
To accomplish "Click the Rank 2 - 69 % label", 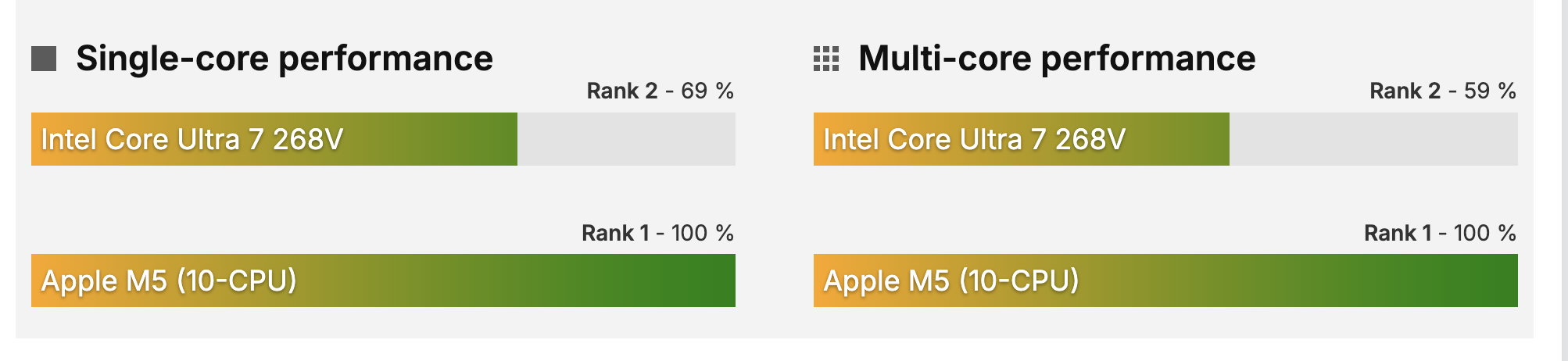I will (x=660, y=91).
